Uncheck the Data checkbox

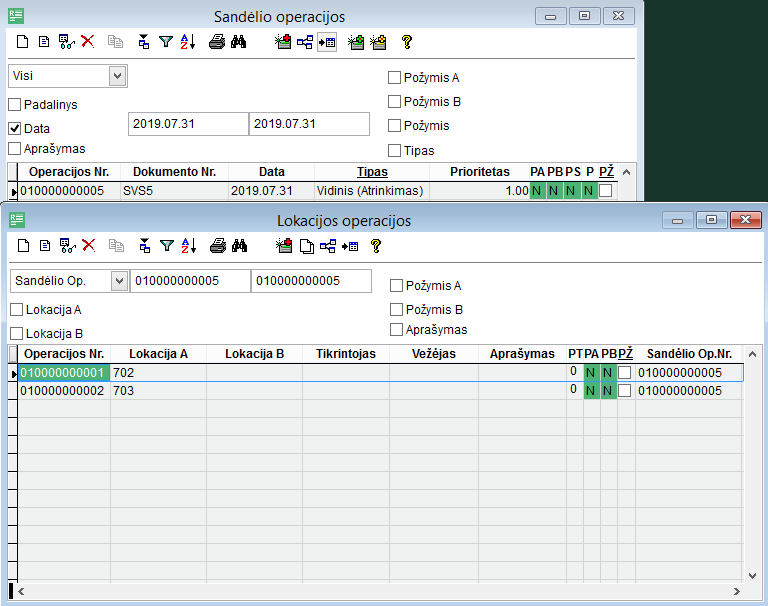click(x=15, y=129)
